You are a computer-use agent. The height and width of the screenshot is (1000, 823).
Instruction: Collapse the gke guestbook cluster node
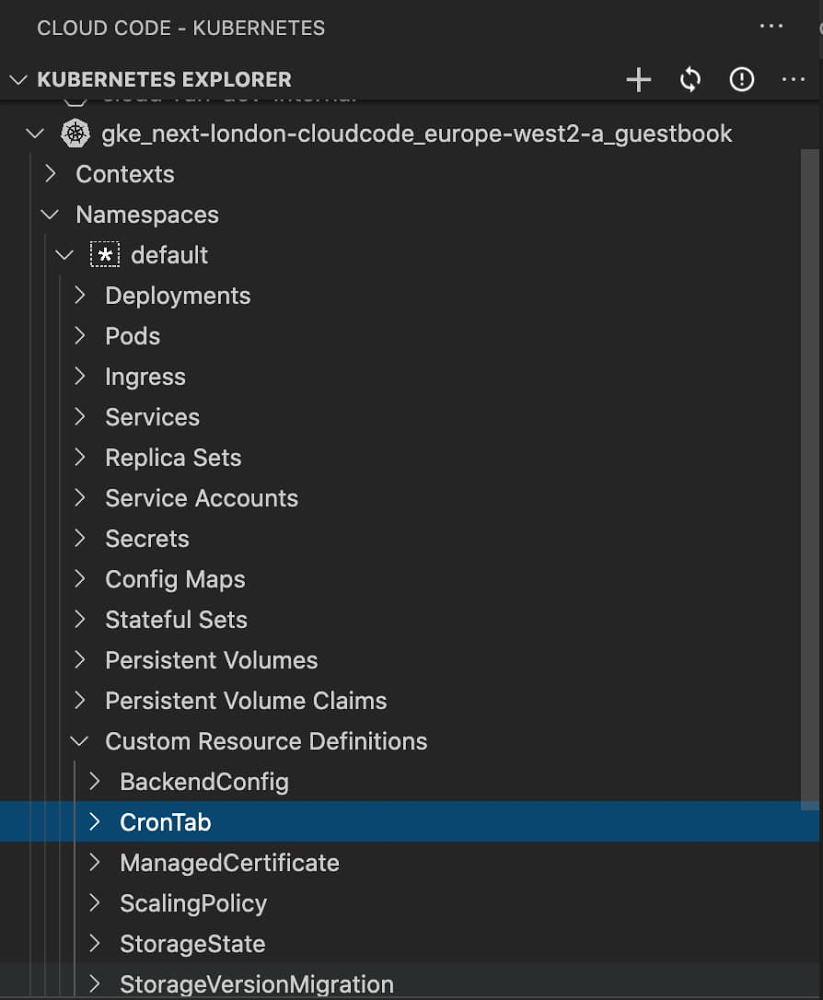pos(34,134)
